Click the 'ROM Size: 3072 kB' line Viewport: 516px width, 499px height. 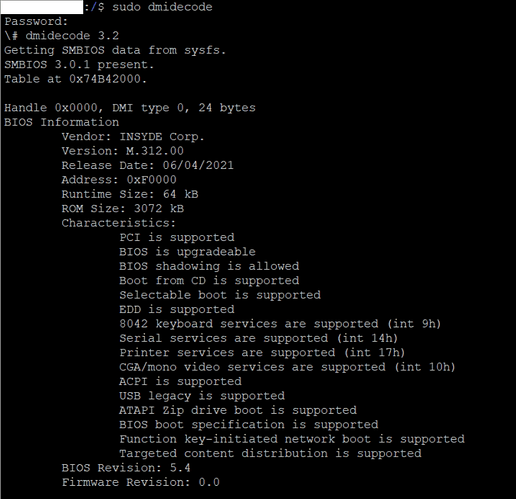(122, 209)
